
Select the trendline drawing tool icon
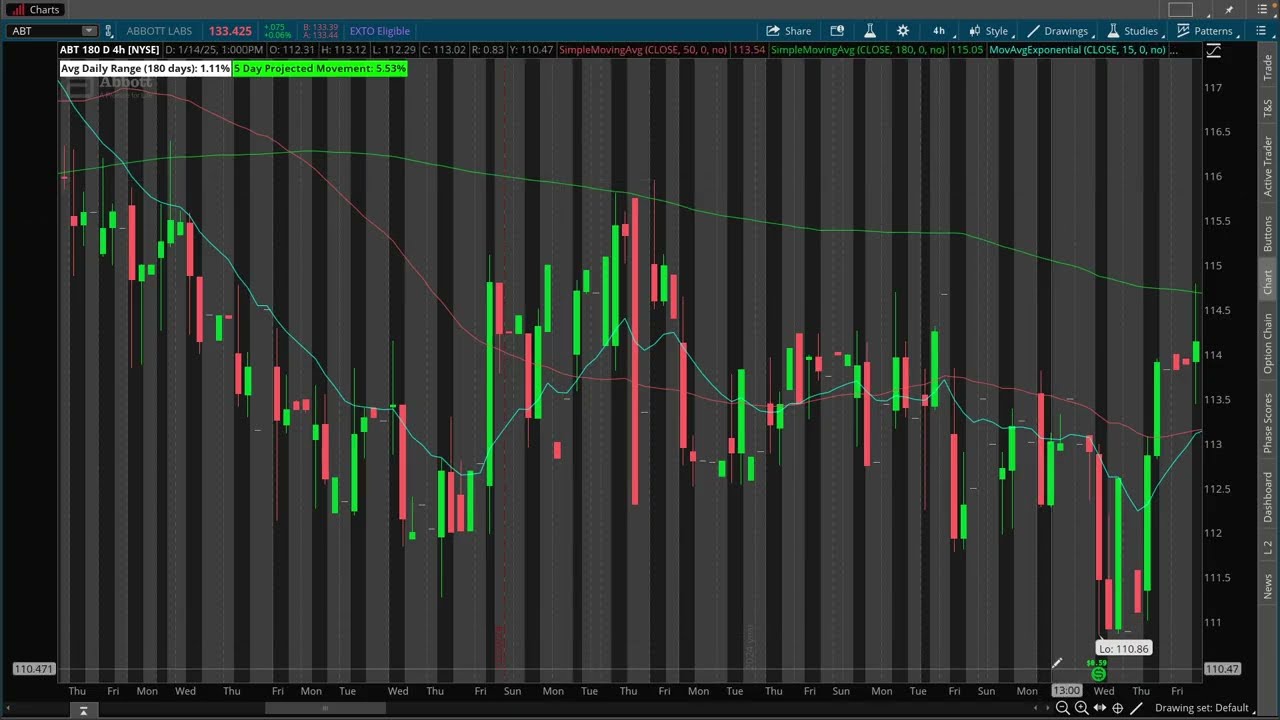point(1136,708)
